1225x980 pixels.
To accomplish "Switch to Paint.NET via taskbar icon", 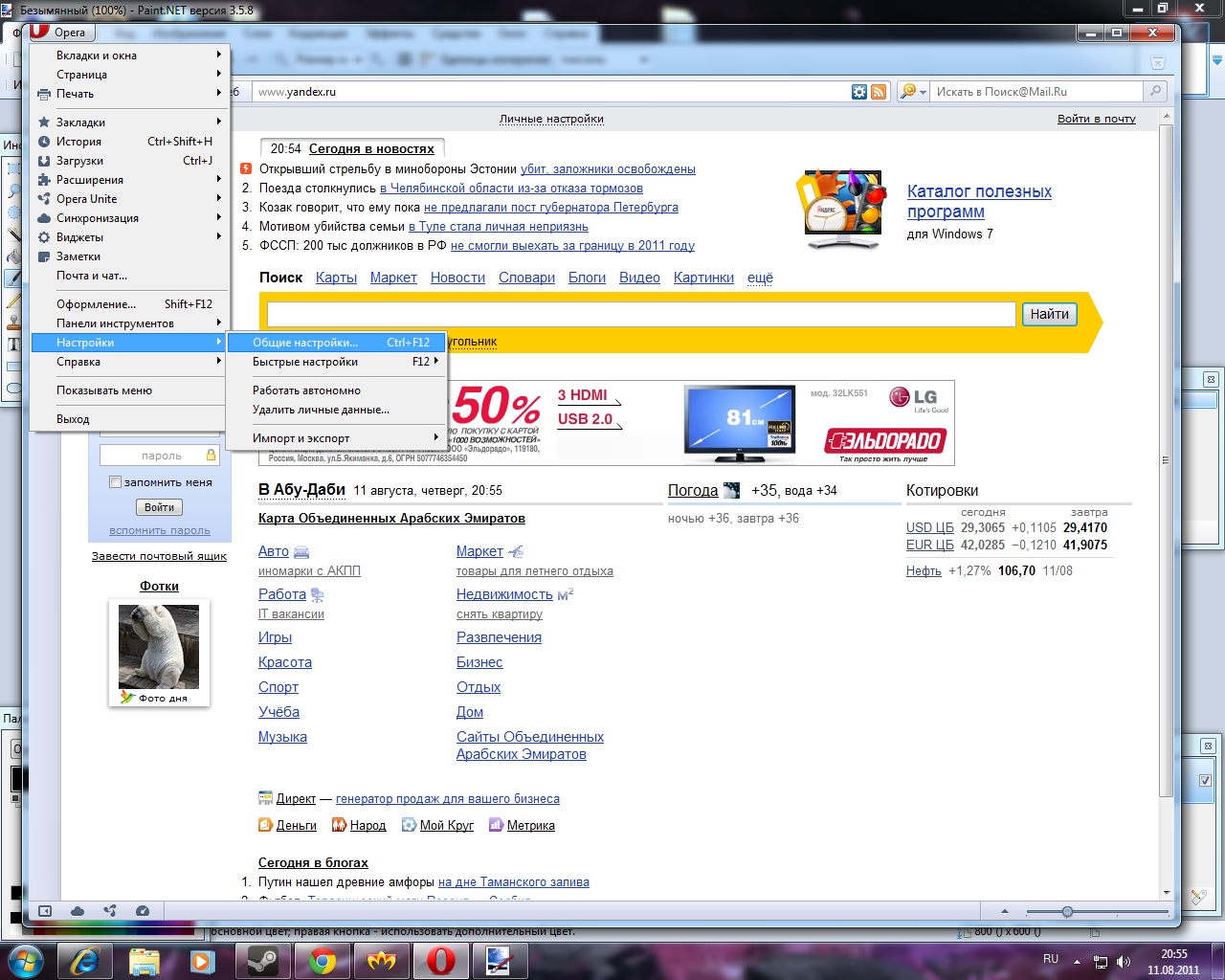I will (x=500, y=960).
